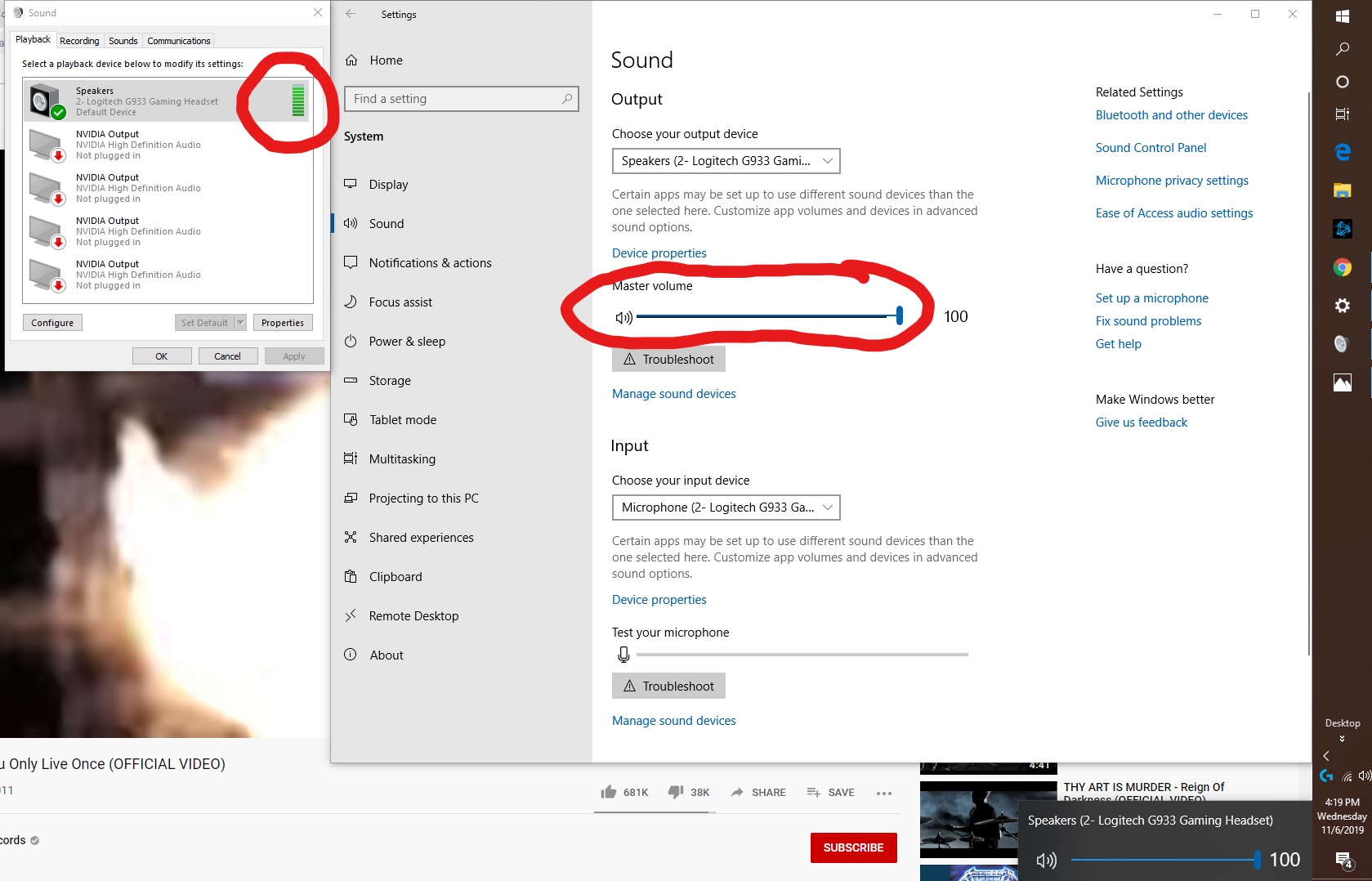The width and height of the screenshot is (1372, 881).
Task: Click the YouTube dislike thumbs down icon
Action: (x=676, y=792)
